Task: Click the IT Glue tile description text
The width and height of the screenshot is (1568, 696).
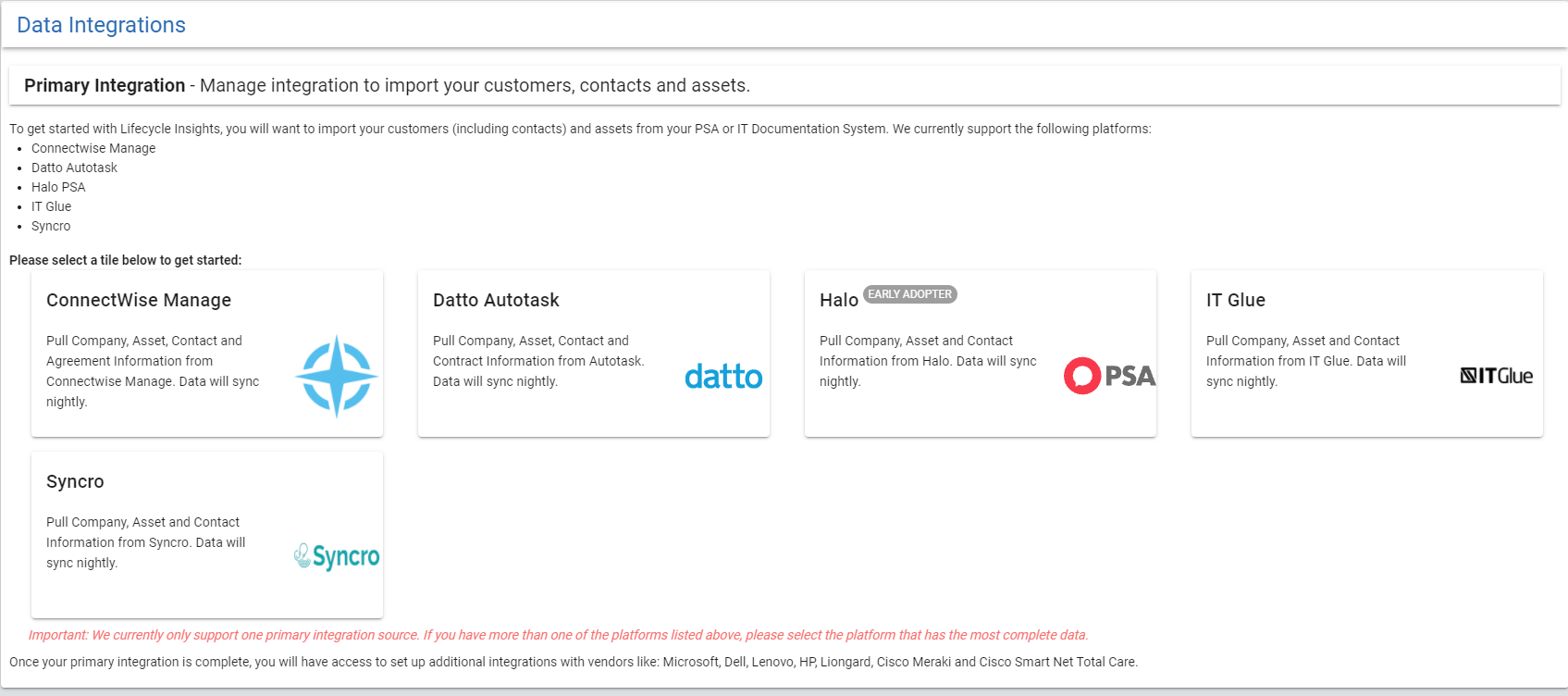Action: pyautogui.click(x=1306, y=361)
